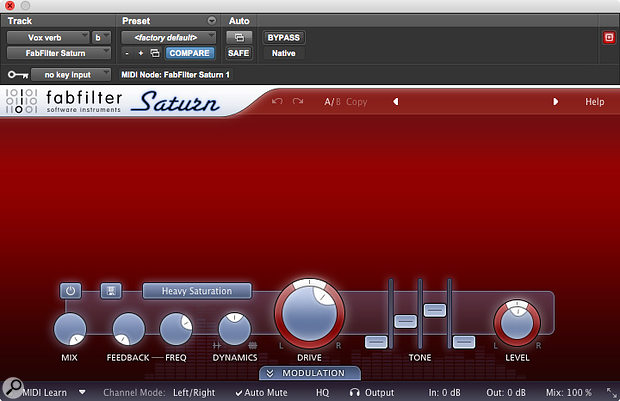This screenshot has width=620, height=401.
Task: Select the next preset arrow
Action: 556,102
